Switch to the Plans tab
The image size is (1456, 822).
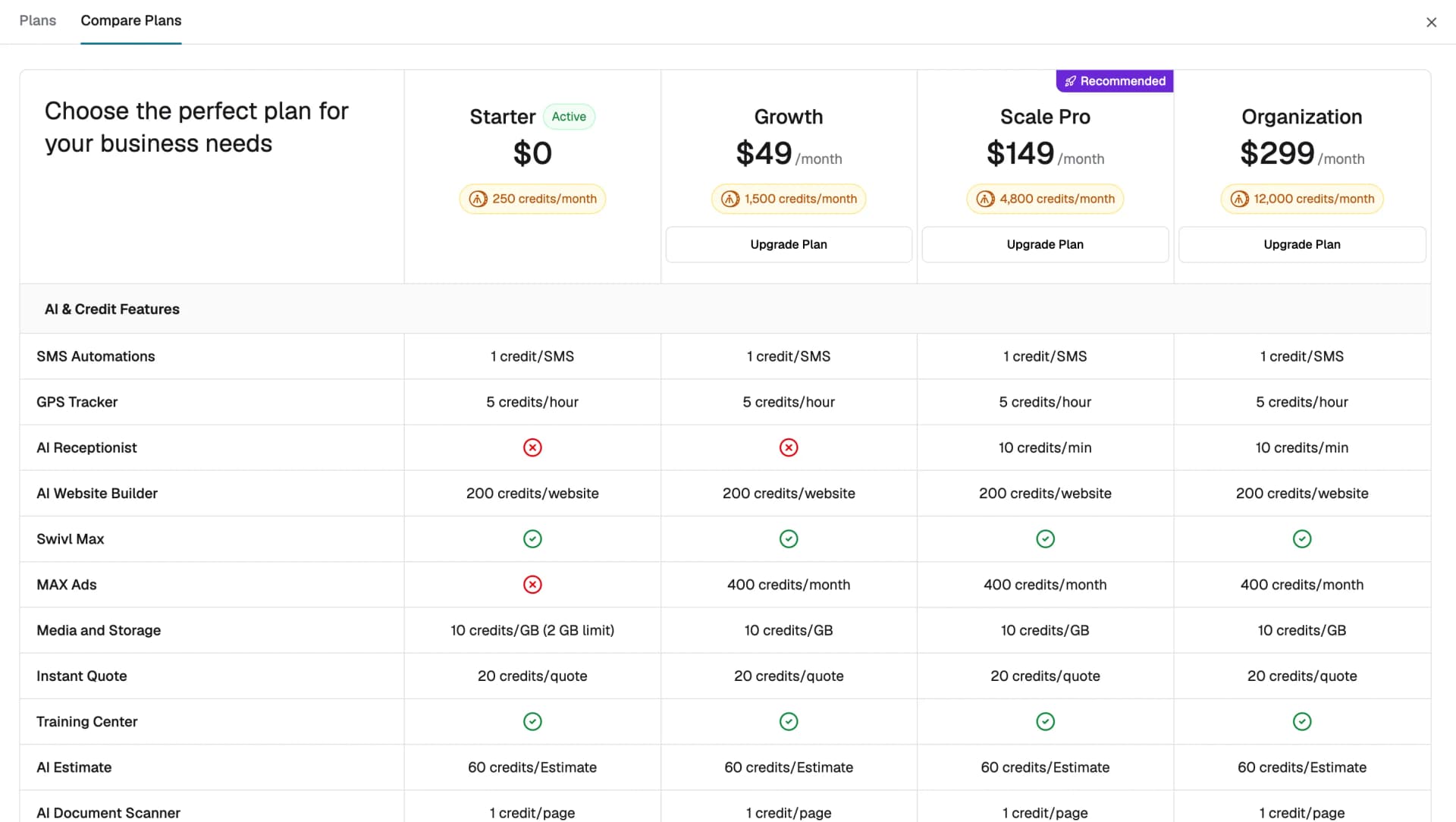click(x=38, y=20)
